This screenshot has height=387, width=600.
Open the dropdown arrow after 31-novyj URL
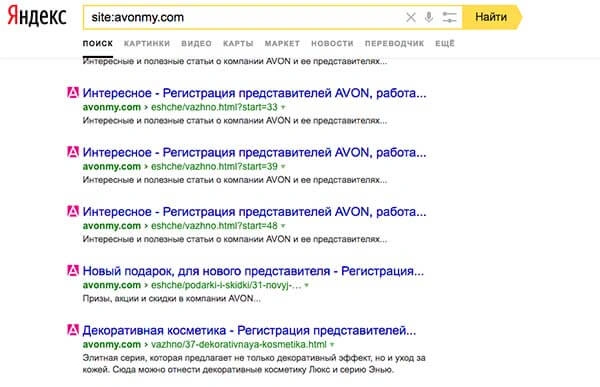point(307,286)
